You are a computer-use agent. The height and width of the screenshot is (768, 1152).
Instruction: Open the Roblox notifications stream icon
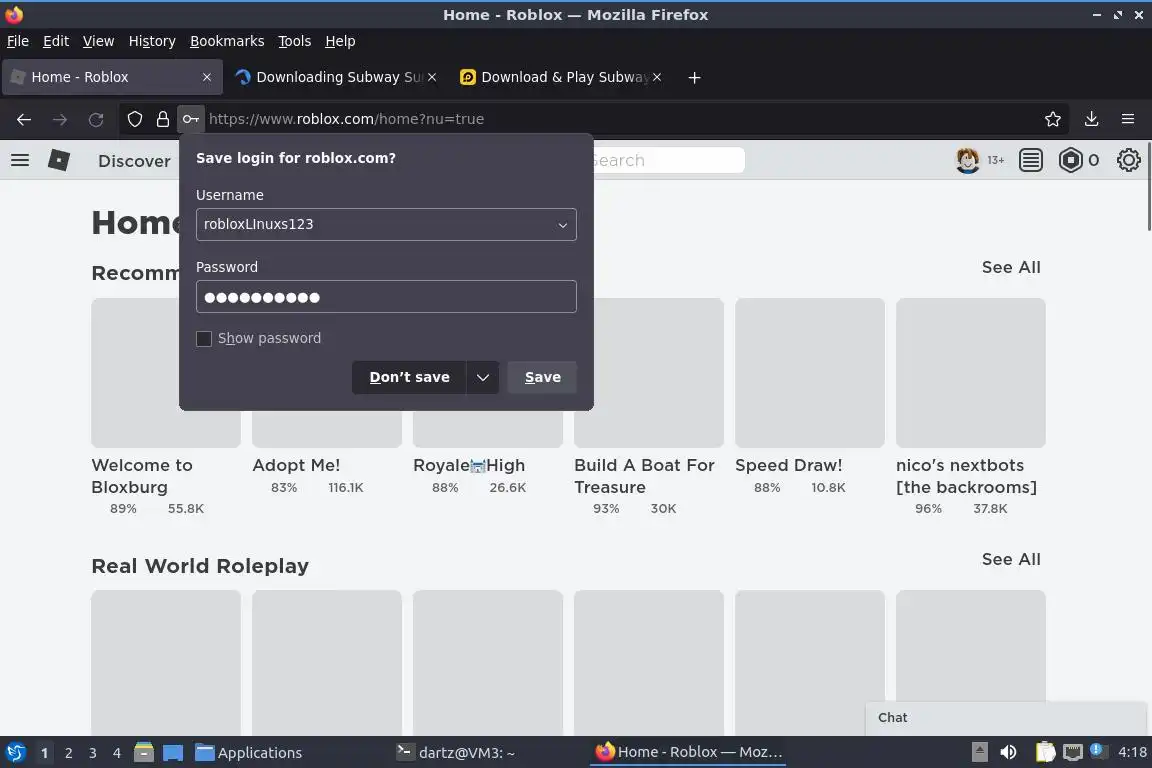[x=1031, y=160]
